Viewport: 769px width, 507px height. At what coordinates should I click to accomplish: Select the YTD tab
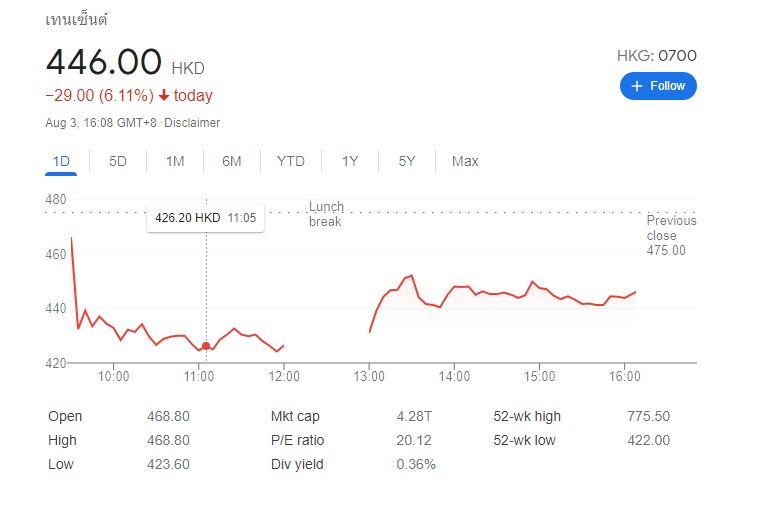tap(290, 161)
